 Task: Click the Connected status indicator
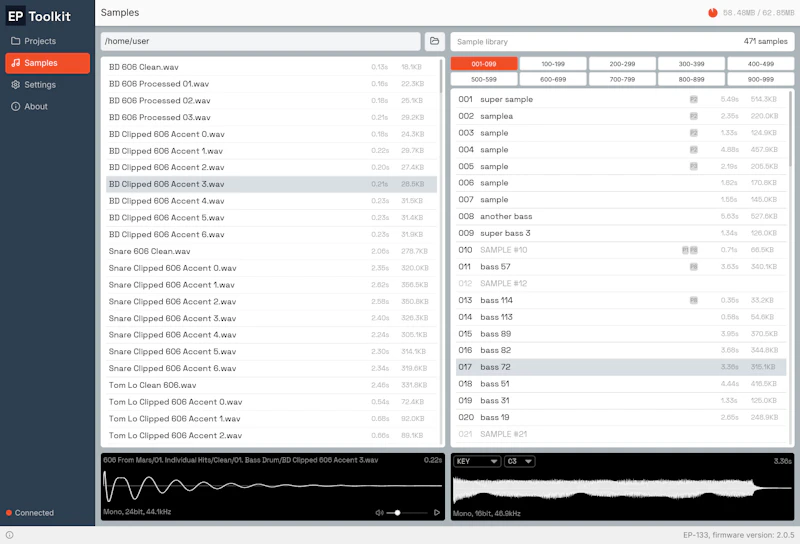pyautogui.click(x=30, y=513)
